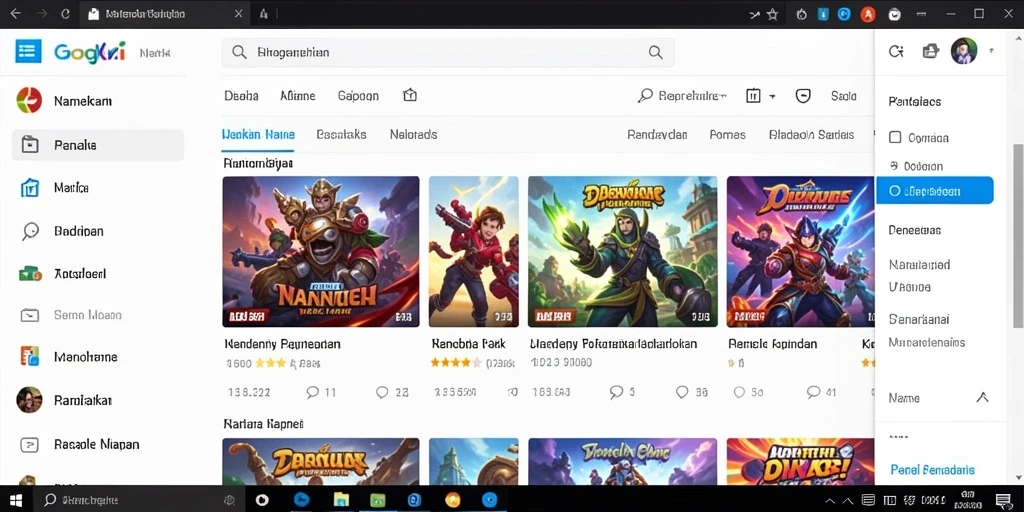The width and height of the screenshot is (1024, 512).
Task: Open the Windows Start button
Action: pyautogui.click(x=16, y=500)
